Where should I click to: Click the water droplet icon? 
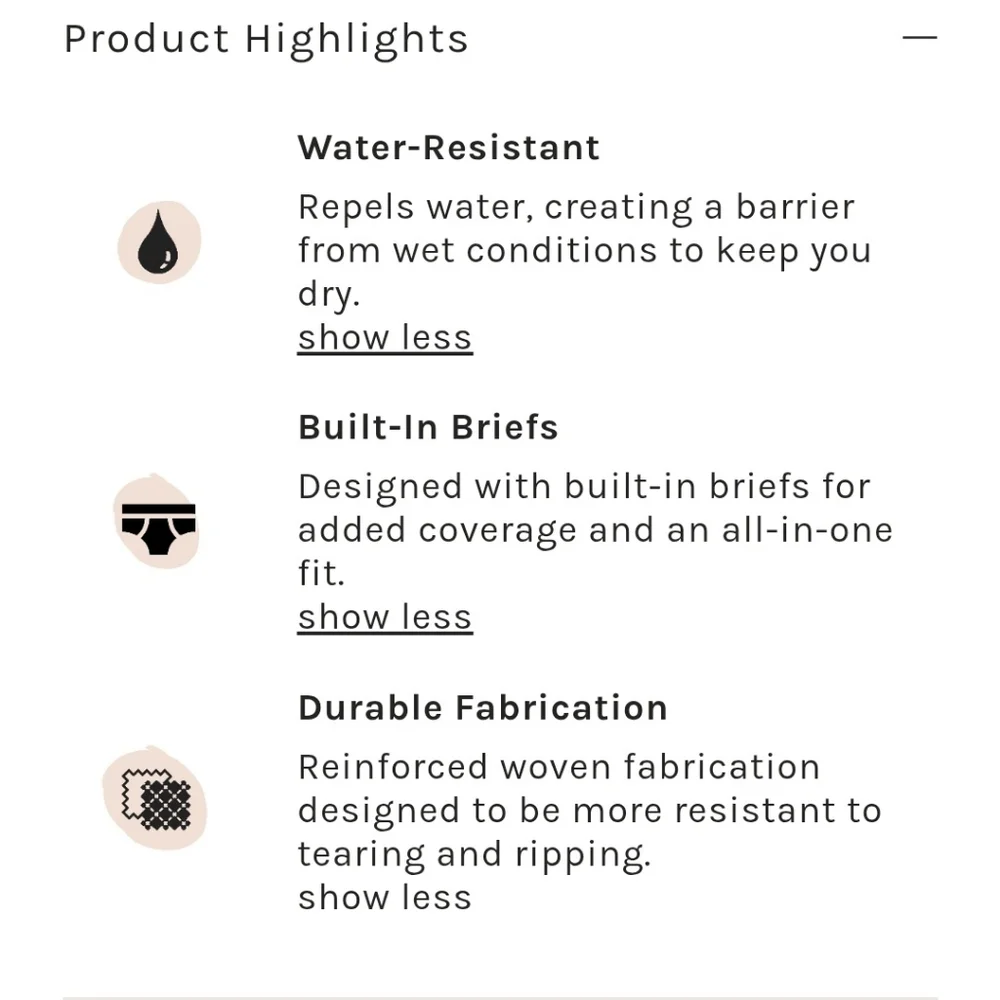[159, 243]
